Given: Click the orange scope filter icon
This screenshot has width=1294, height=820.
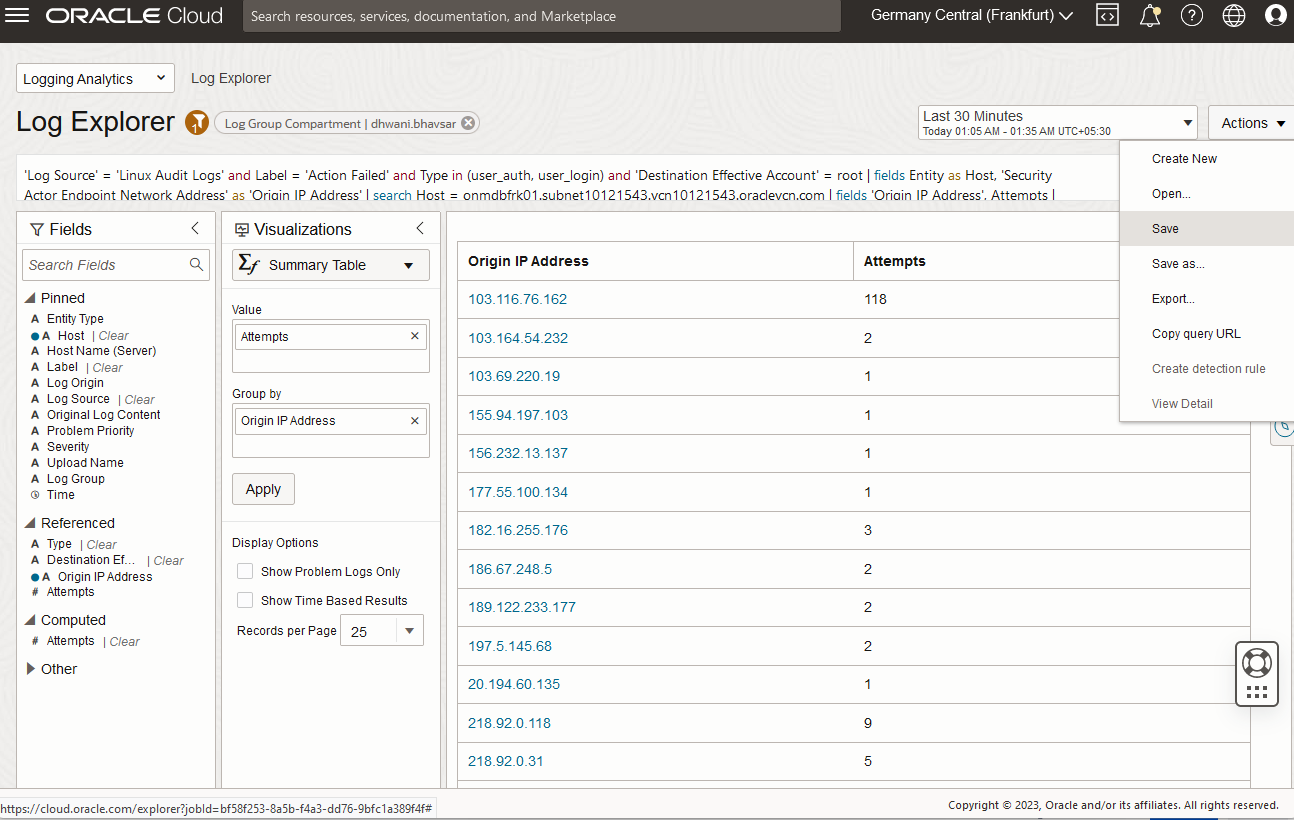Looking at the screenshot, I should coord(197,122).
